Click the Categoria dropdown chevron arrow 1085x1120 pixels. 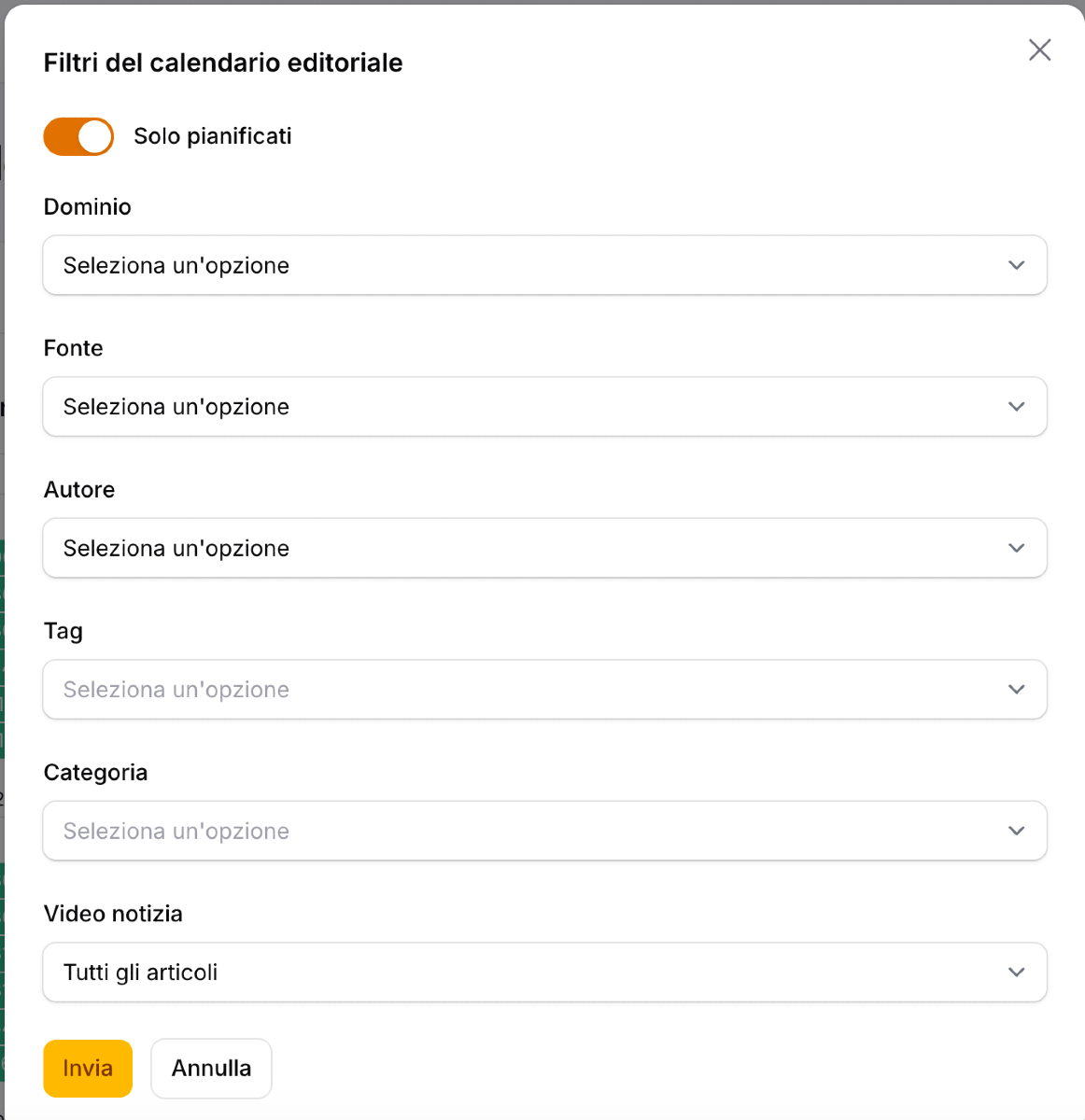1016,831
